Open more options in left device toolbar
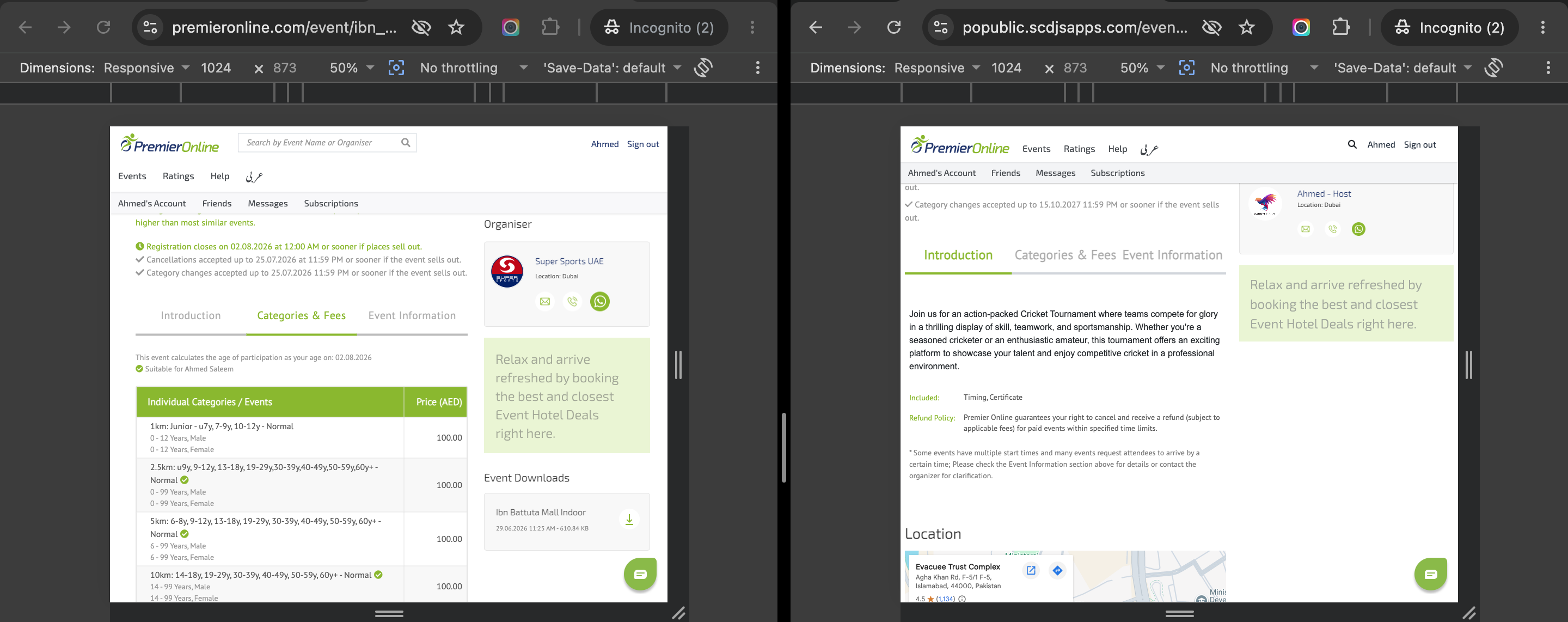This screenshot has width=1568, height=622. coord(758,68)
